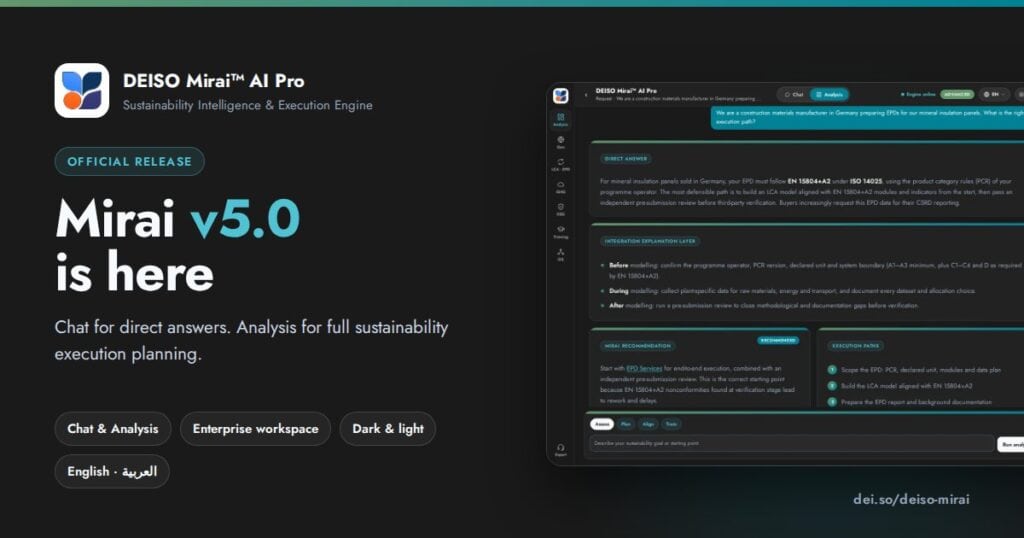
Task: Click the Dark & light feature pill
Action: click(x=388, y=429)
